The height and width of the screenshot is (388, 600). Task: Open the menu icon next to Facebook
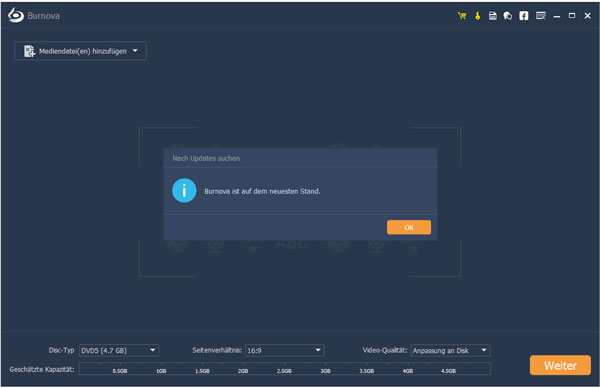coord(540,16)
